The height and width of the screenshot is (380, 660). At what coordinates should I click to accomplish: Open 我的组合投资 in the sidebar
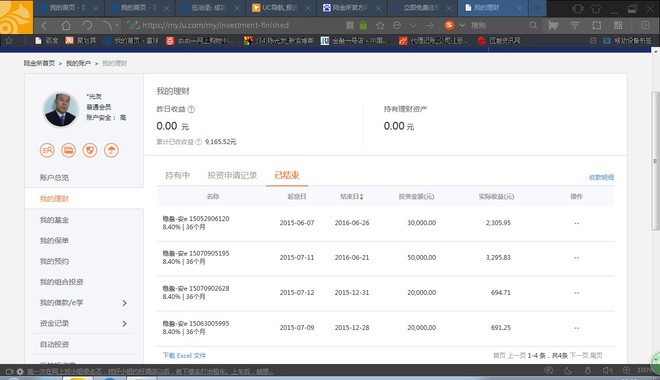61,282
